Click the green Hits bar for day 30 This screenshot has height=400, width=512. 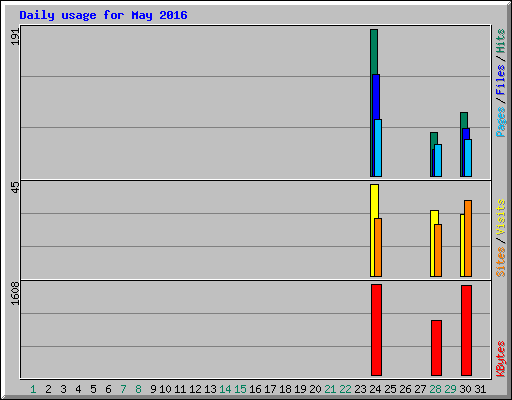464,120
